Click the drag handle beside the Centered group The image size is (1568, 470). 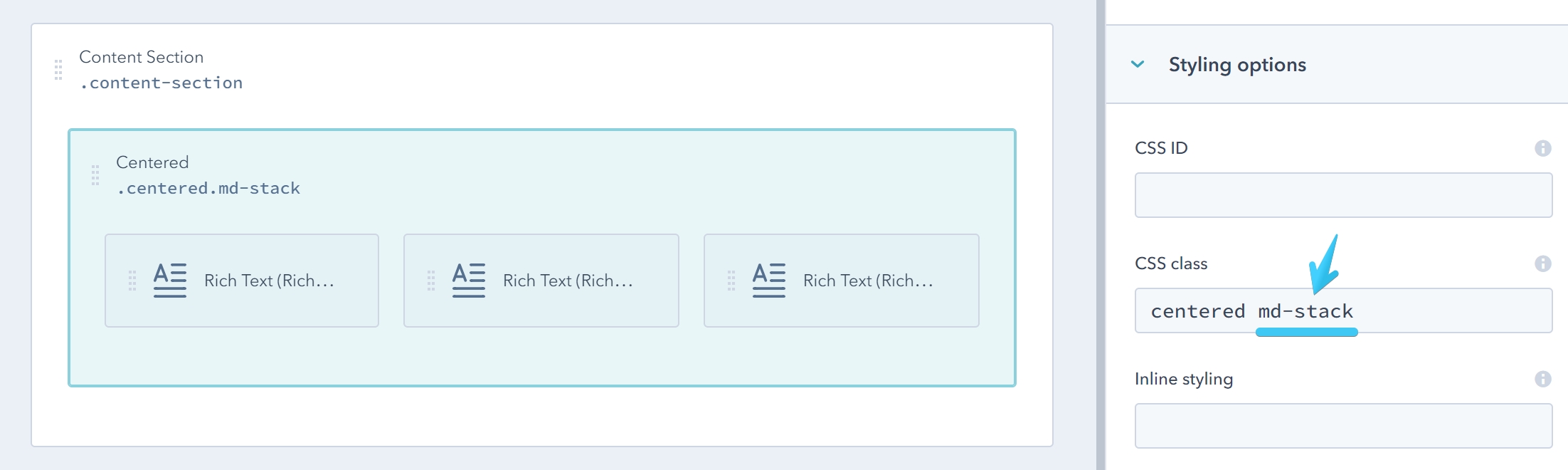pos(96,174)
